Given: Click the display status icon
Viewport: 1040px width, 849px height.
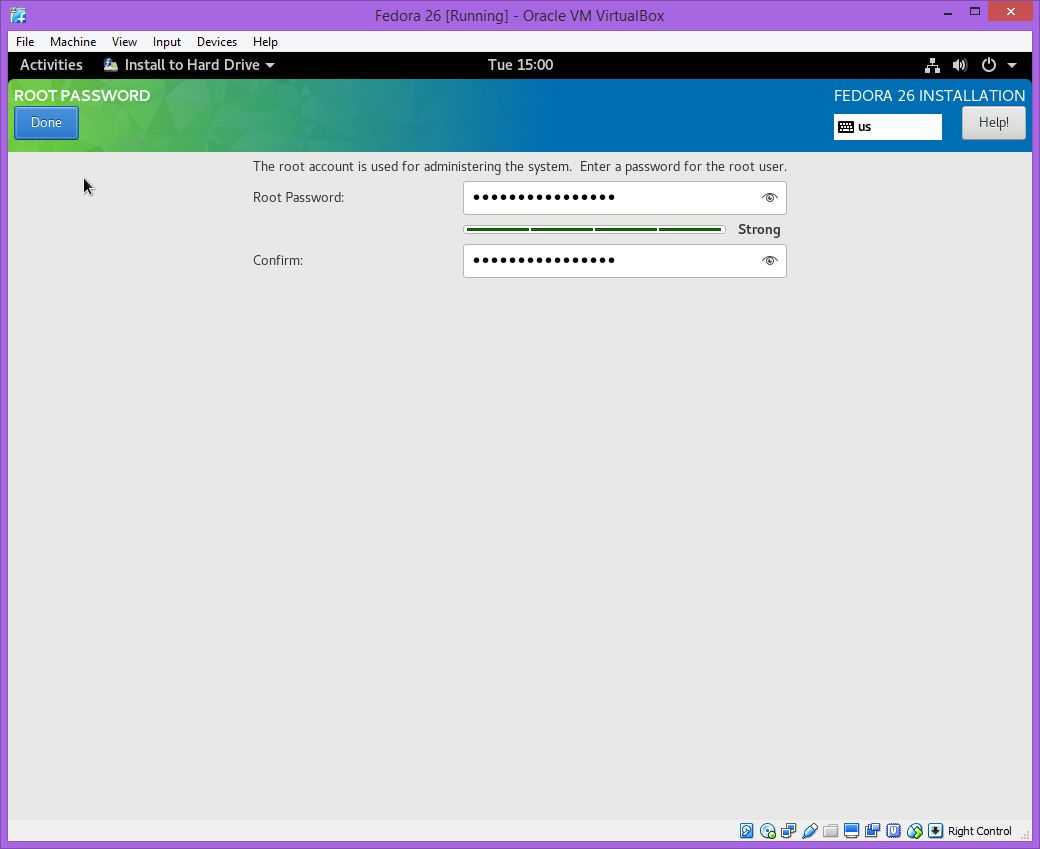Looking at the screenshot, I should click(852, 830).
